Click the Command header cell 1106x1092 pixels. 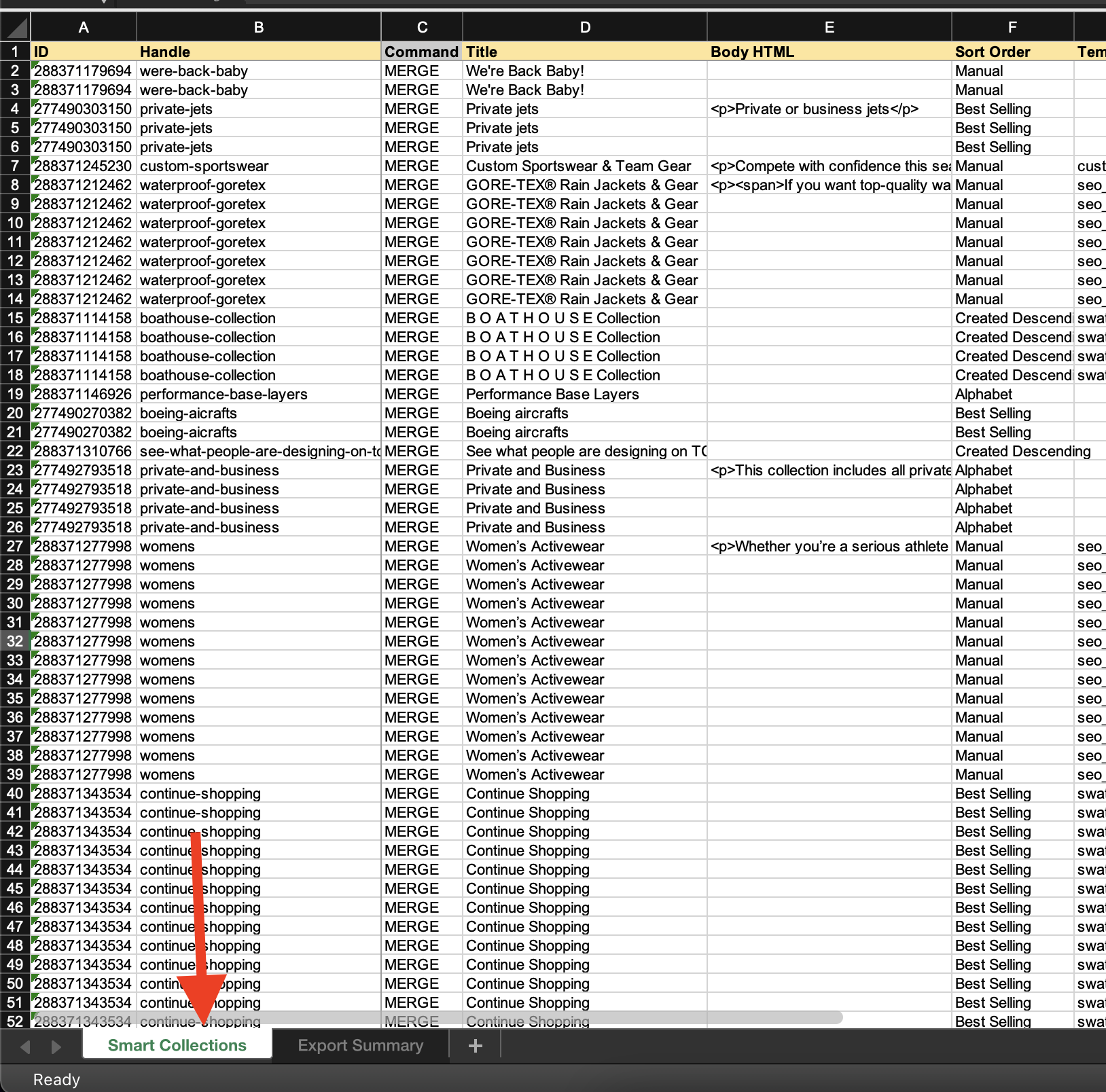coord(421,52)
